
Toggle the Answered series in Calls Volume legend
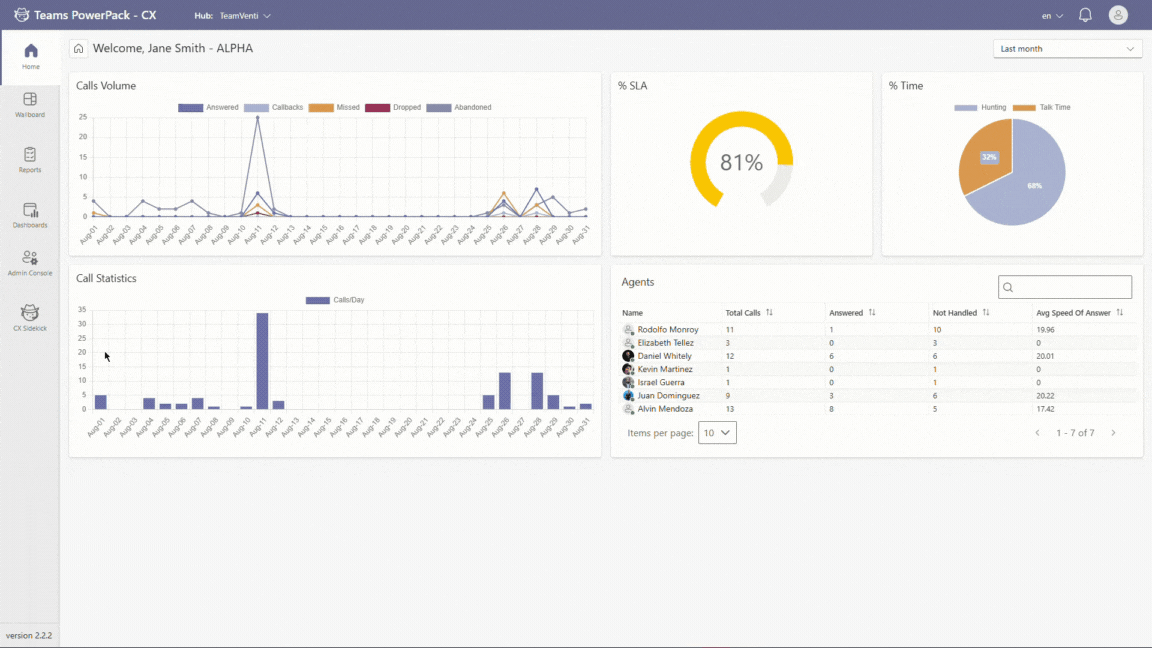(x=208, y=107)
